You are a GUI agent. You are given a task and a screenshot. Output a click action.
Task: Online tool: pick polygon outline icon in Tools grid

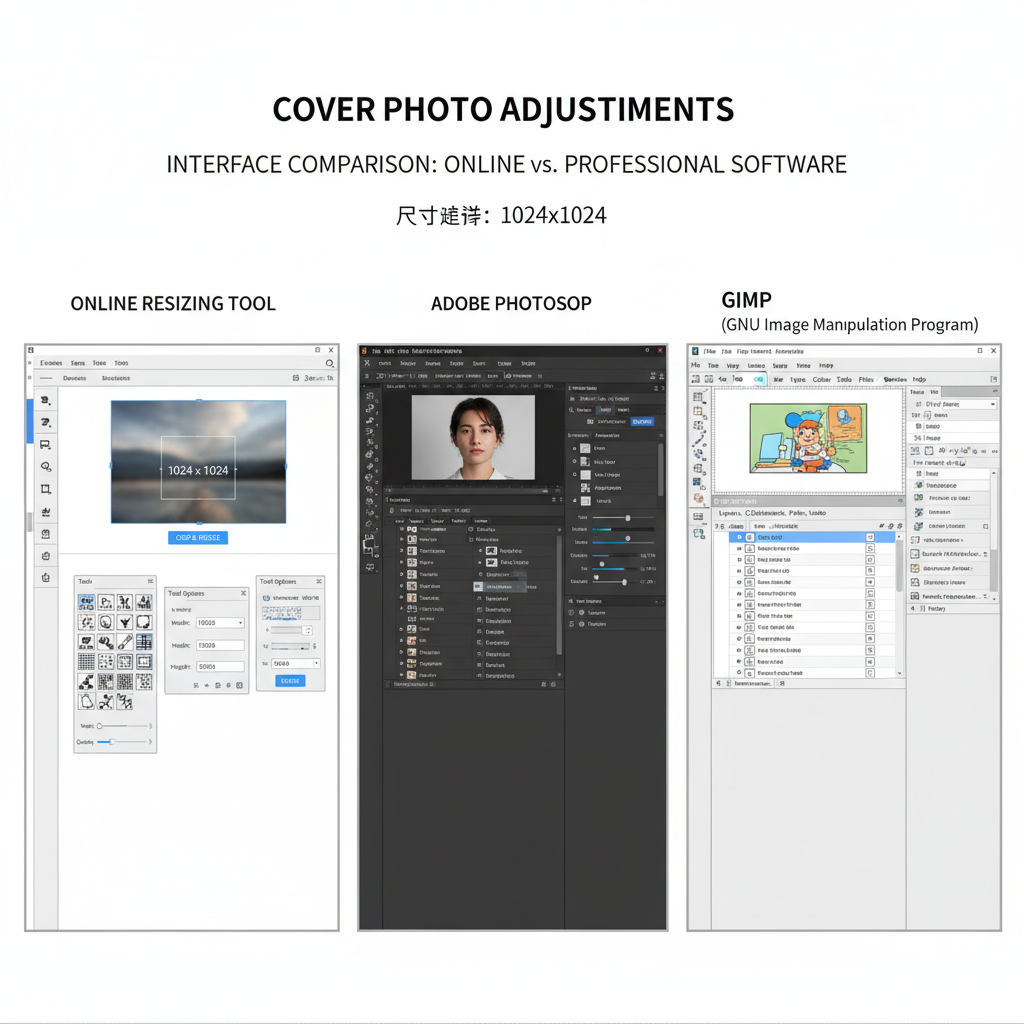[86, 702]
